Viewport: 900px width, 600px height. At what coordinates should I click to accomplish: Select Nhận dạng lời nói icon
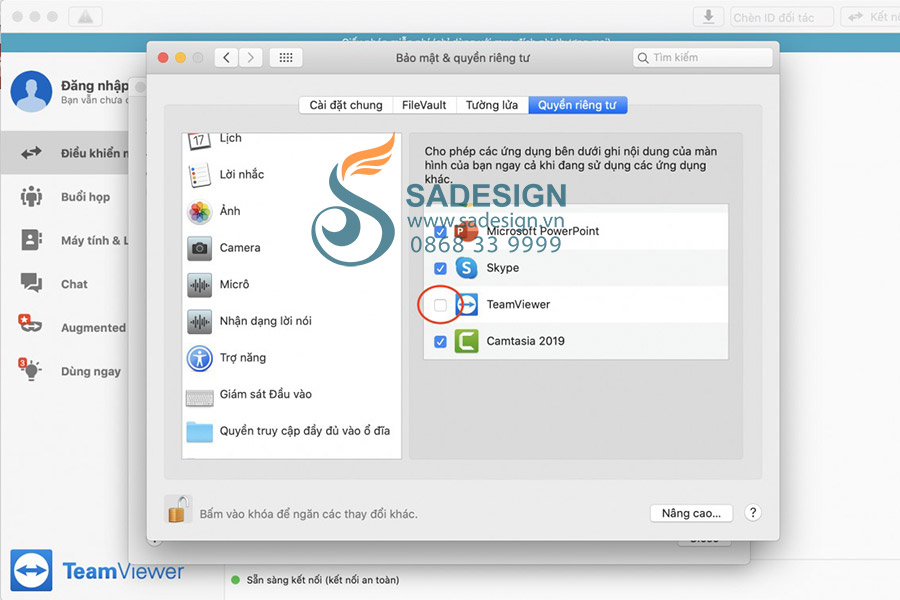pyautogui.click(x=200, y=322)
